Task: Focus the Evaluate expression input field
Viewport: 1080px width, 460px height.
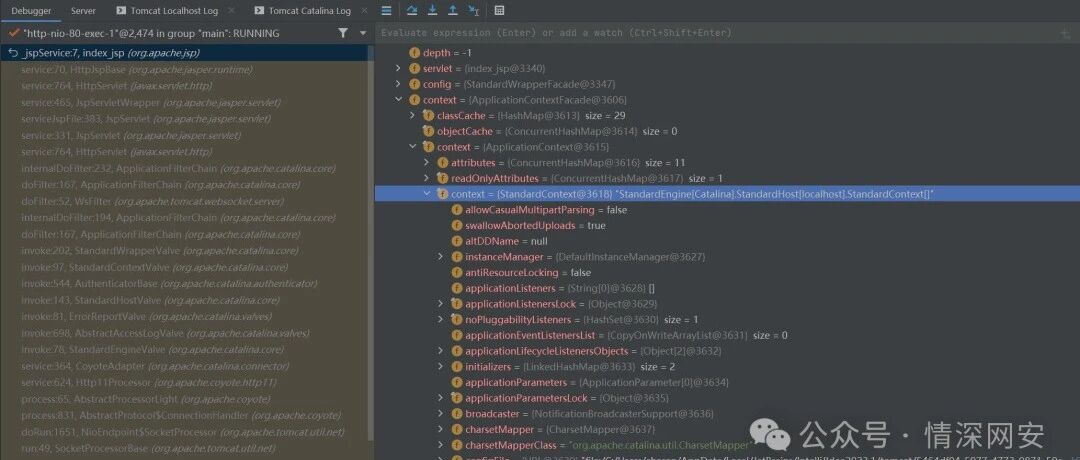Action: [x=716, y=33]
